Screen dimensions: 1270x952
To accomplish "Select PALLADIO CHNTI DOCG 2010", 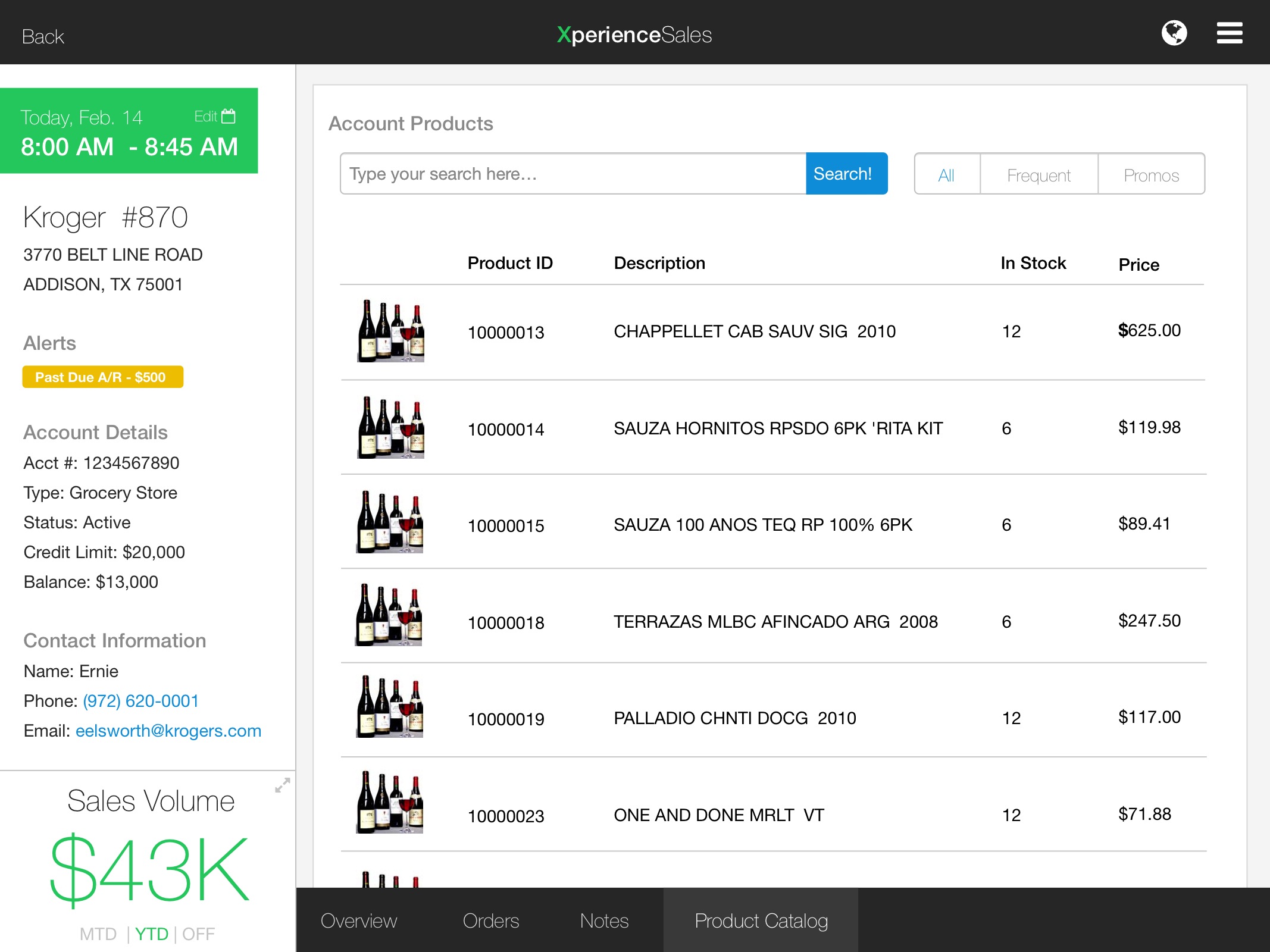I will [735, 718].
